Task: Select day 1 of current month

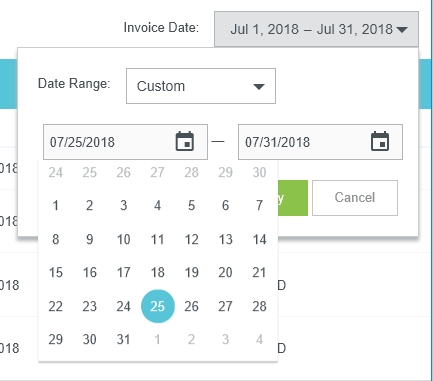Action: pos(56,205)
